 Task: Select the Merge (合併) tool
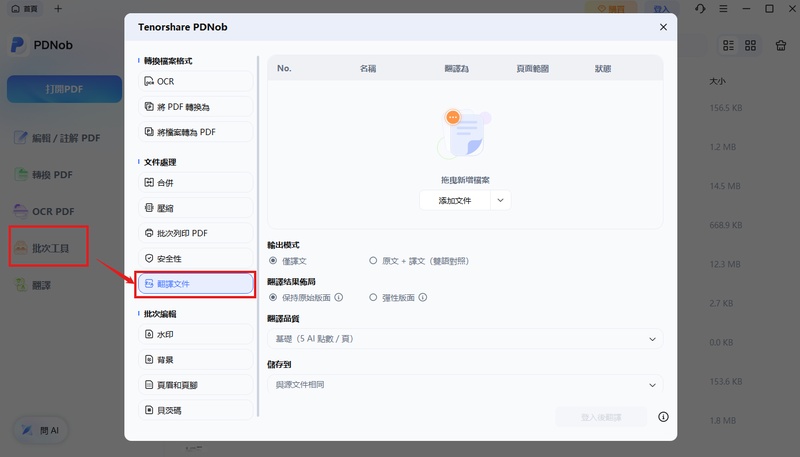point(195,183)
